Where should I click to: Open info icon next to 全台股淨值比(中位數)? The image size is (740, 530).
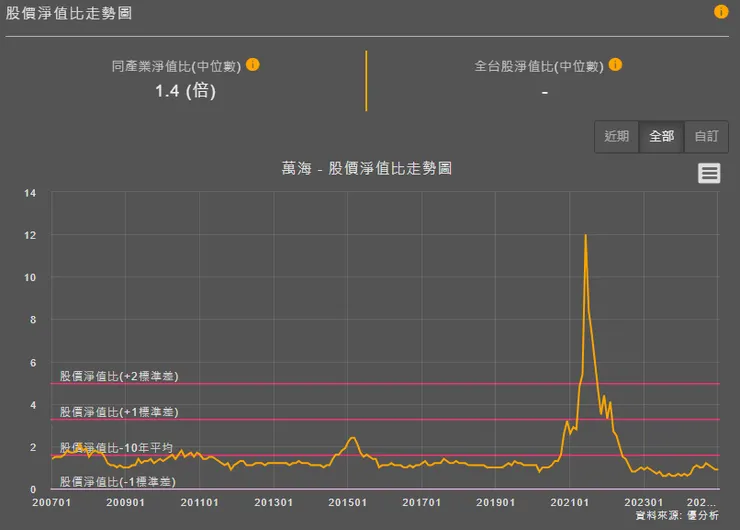615,65
